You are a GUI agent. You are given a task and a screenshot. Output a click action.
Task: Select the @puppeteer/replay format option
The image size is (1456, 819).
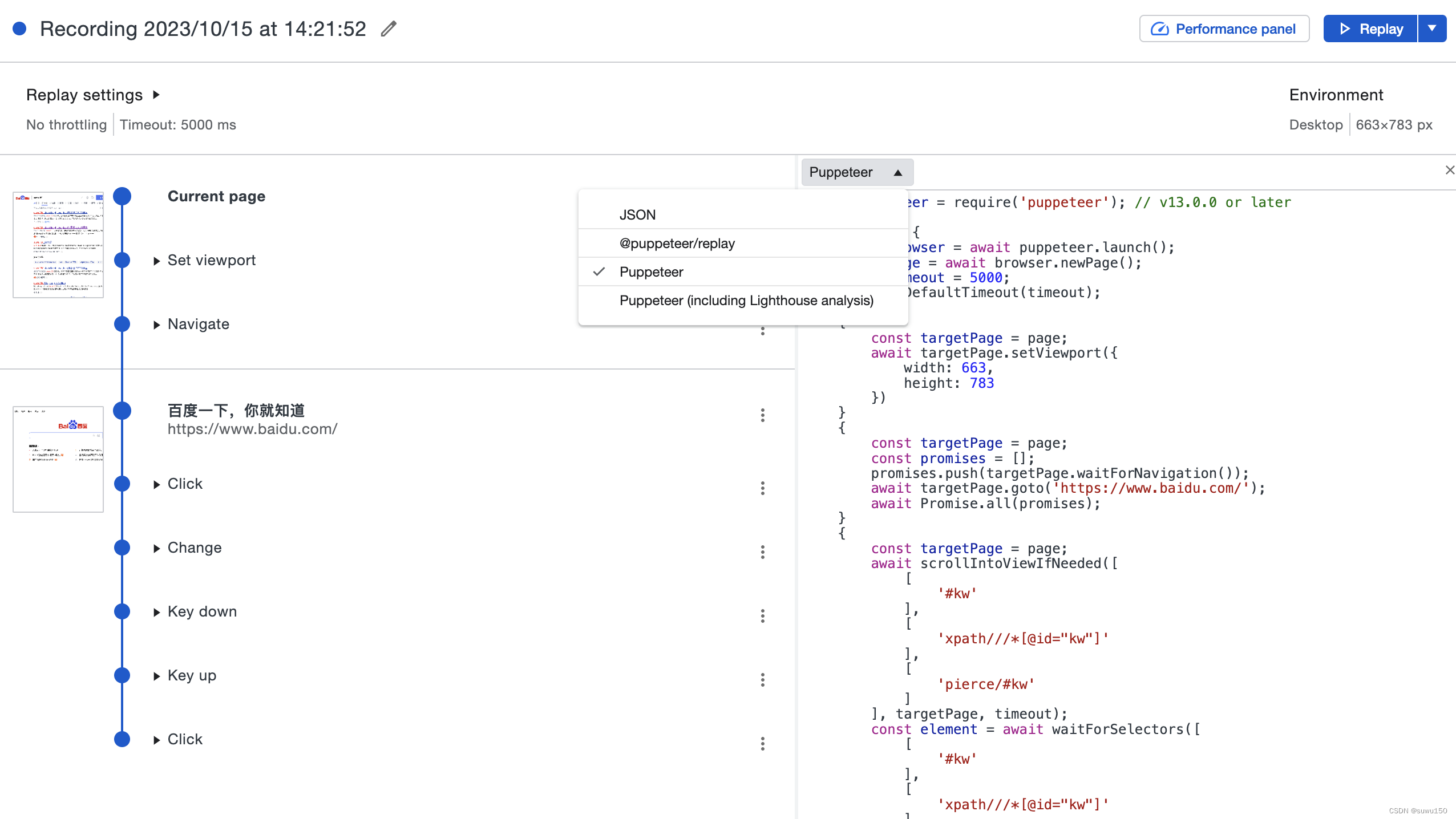677,244
